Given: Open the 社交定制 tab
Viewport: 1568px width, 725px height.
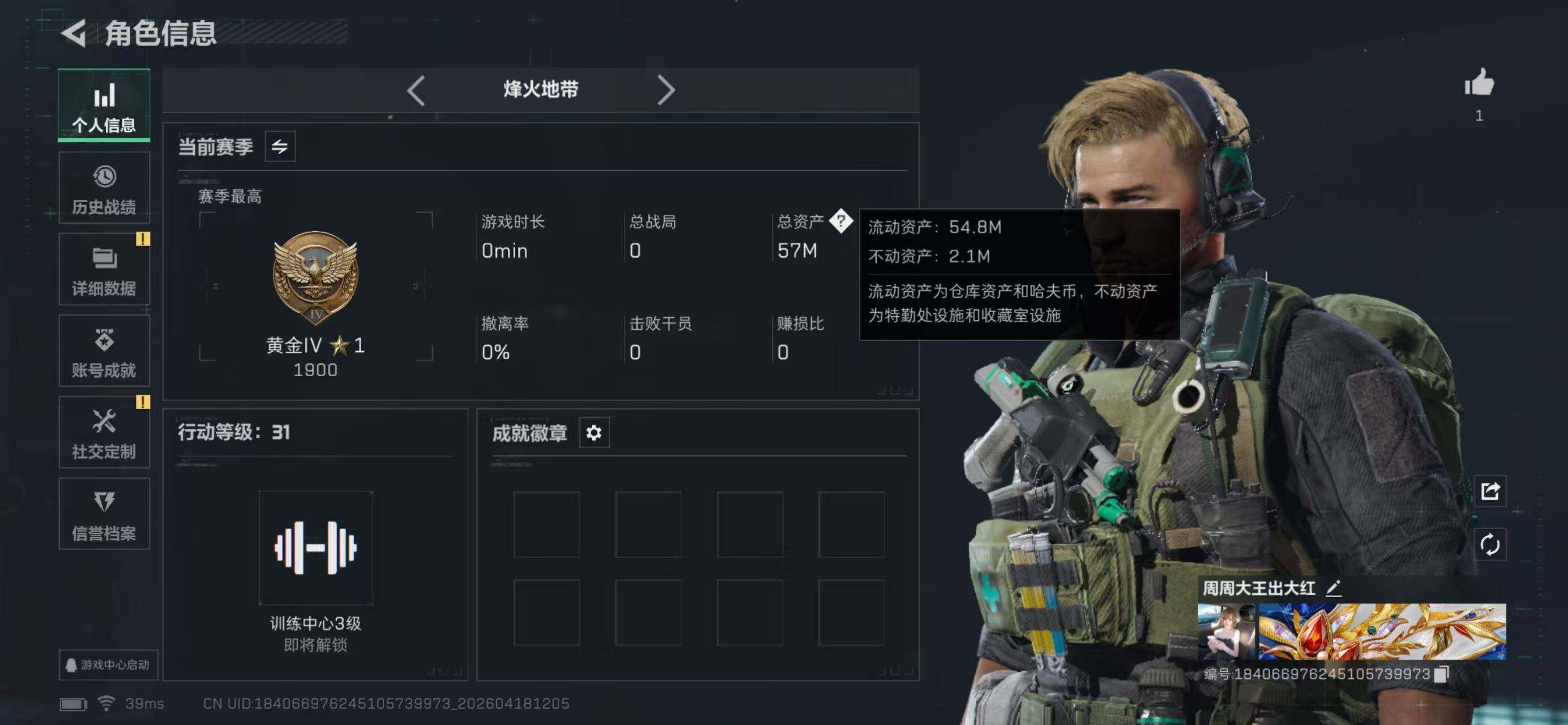Looking at the screenshot, I should click(x=104, y=432).
